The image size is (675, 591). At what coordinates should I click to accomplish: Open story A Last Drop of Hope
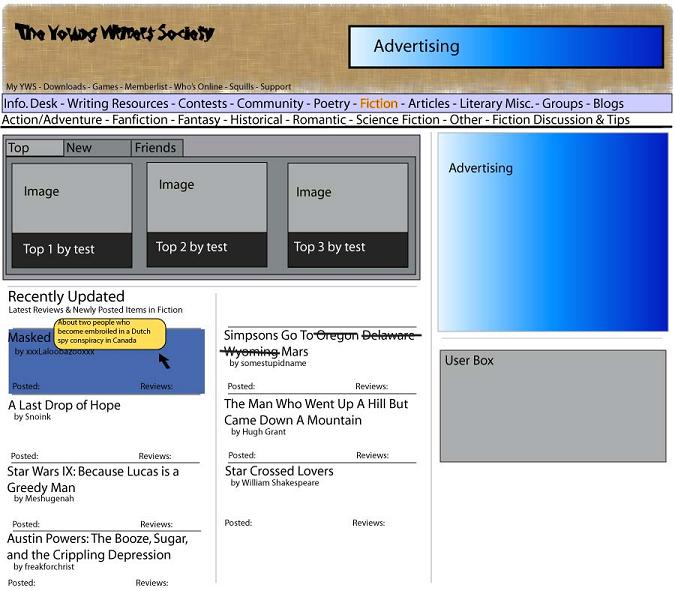tap(64, 405)
